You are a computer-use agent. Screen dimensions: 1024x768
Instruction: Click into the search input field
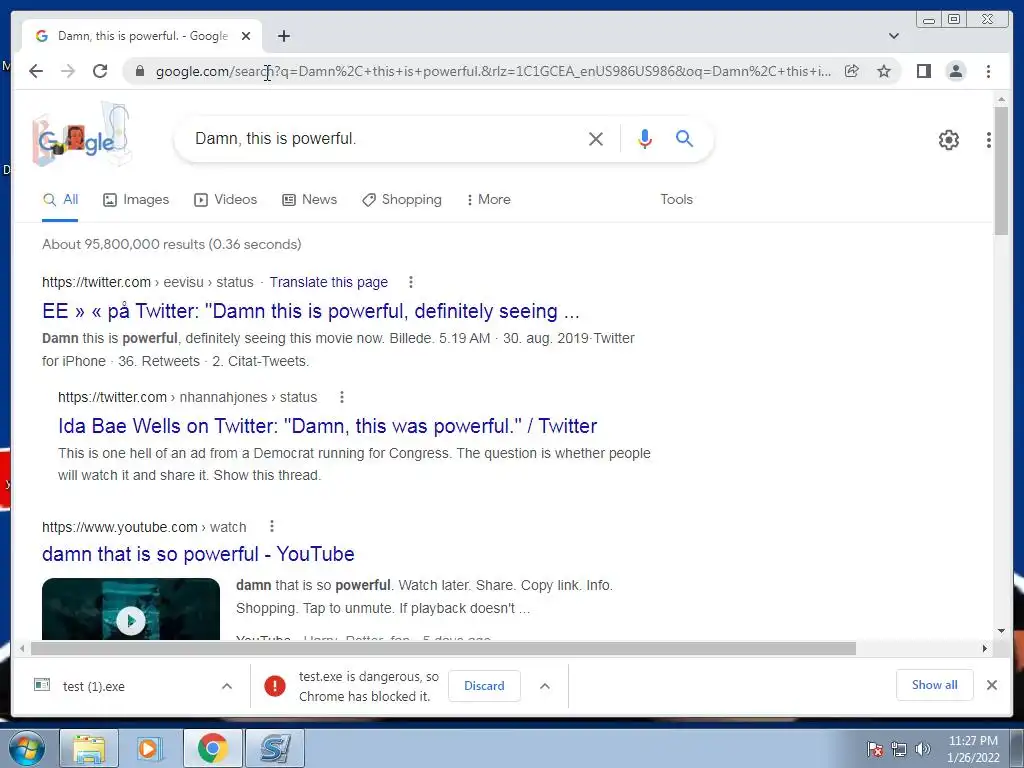pyautogui.click(x=385, y=138)
